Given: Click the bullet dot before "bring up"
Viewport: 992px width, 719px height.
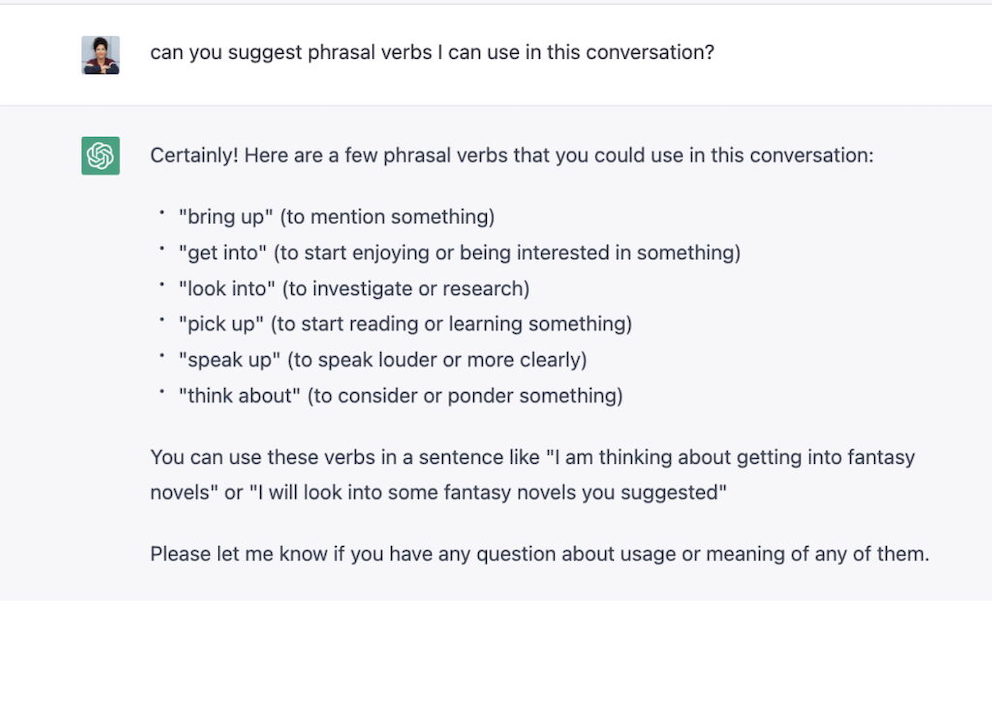Looking at the screenshot, I should tap(162, 213).
